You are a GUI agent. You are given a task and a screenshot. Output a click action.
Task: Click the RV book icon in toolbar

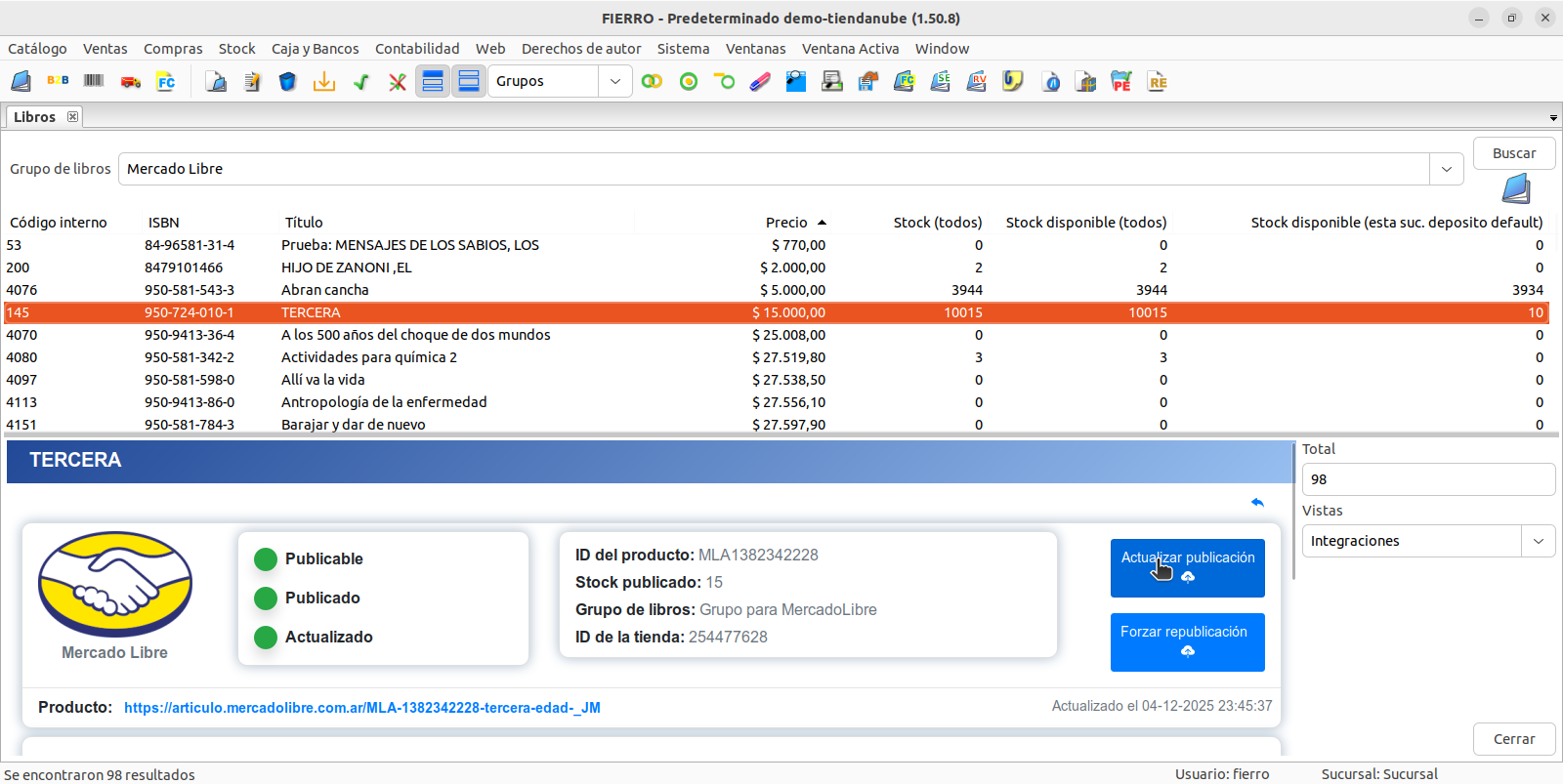(976, 82)
